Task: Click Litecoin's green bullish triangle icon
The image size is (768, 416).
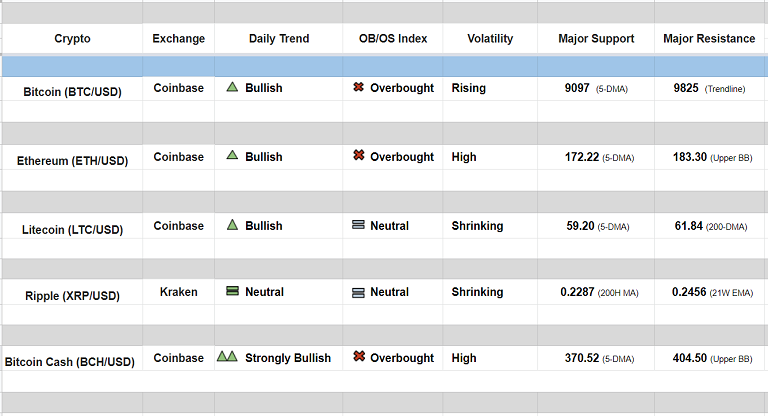Action: pyautogui.click(x=232, y=225)
